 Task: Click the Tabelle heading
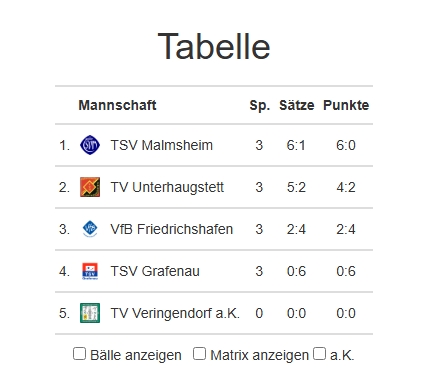pos(214,46)
